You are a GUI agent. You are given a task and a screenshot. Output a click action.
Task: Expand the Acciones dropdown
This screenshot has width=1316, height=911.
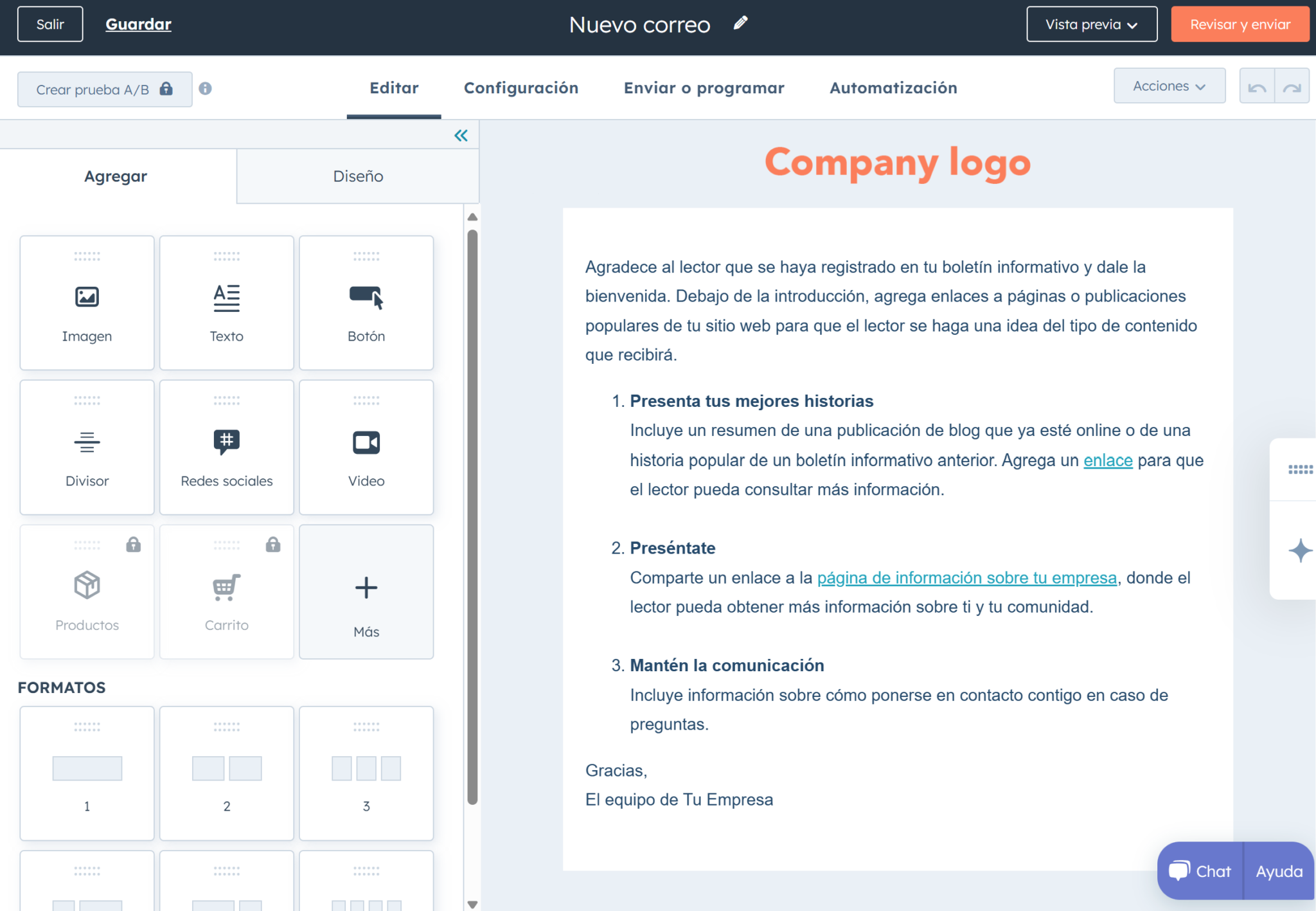click(1169, 86)
